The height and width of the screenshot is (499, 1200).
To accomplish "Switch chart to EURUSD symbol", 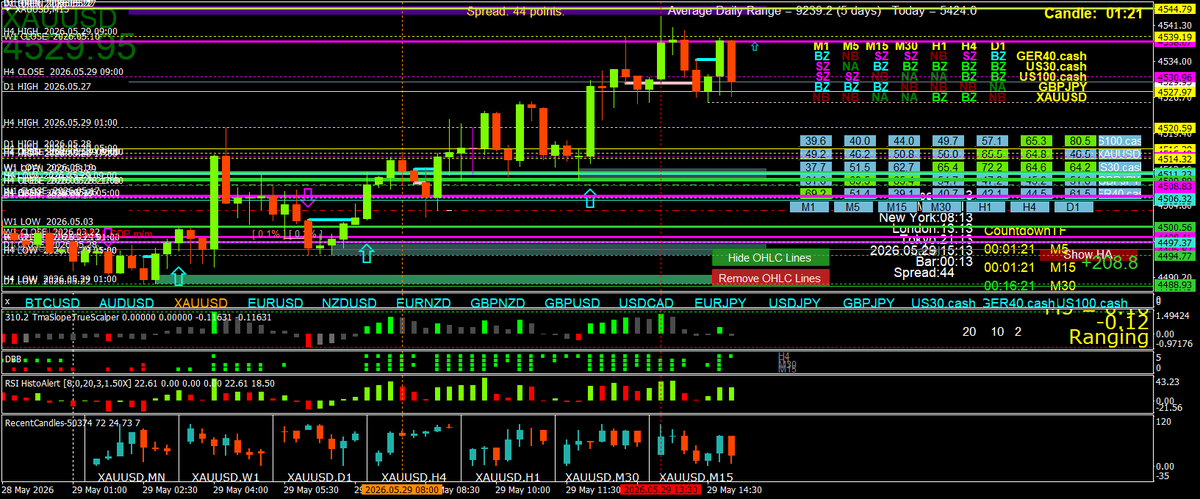I will [x=275, y=302].
